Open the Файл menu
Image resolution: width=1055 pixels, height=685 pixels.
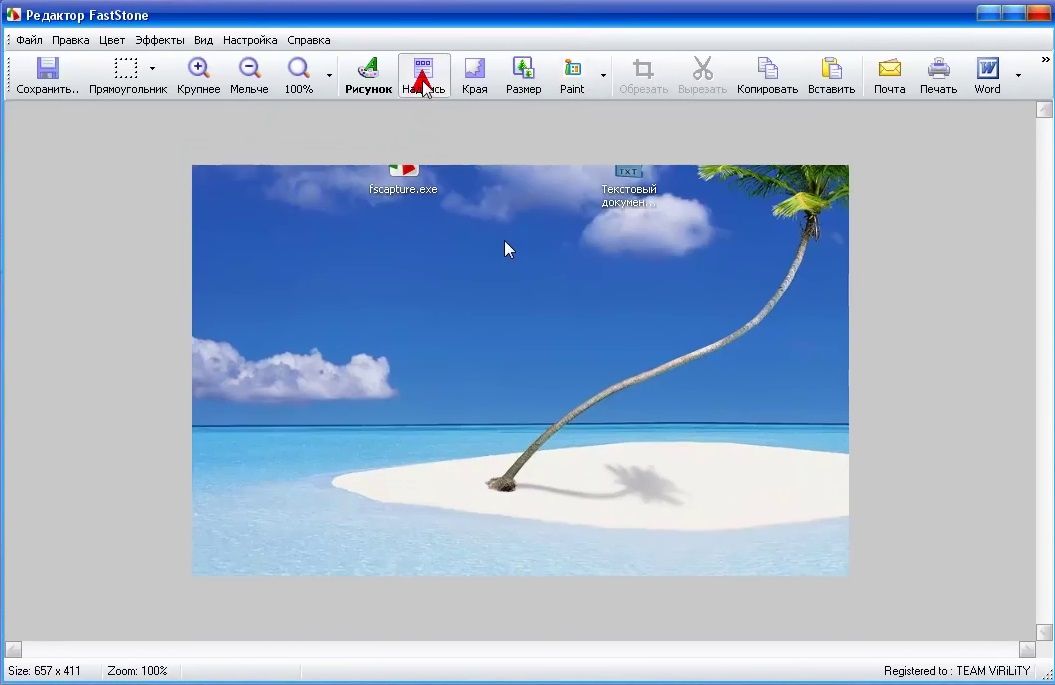tap(29, 40)
